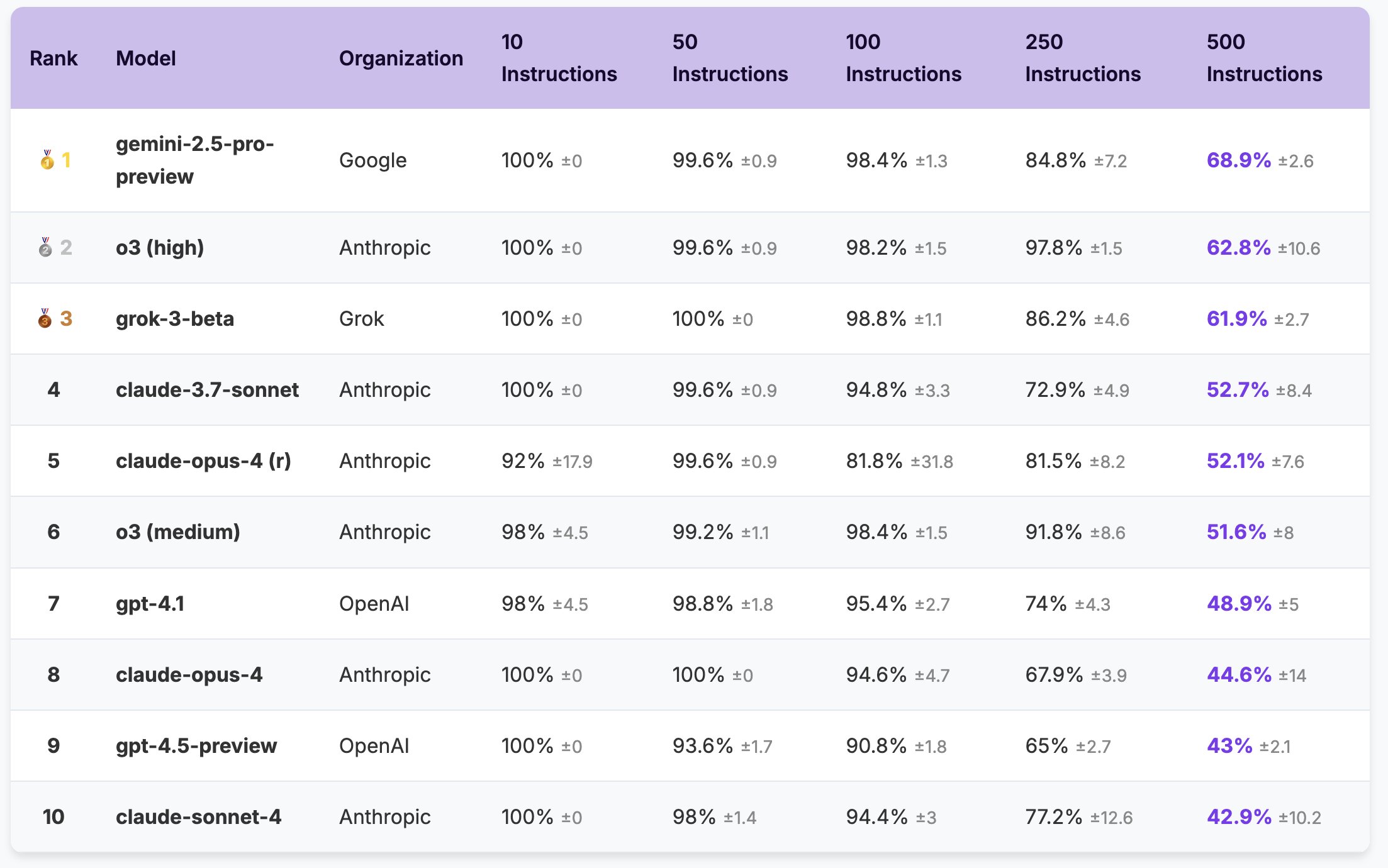
Task: Select the Organization column header
Action: click(401, 58)
